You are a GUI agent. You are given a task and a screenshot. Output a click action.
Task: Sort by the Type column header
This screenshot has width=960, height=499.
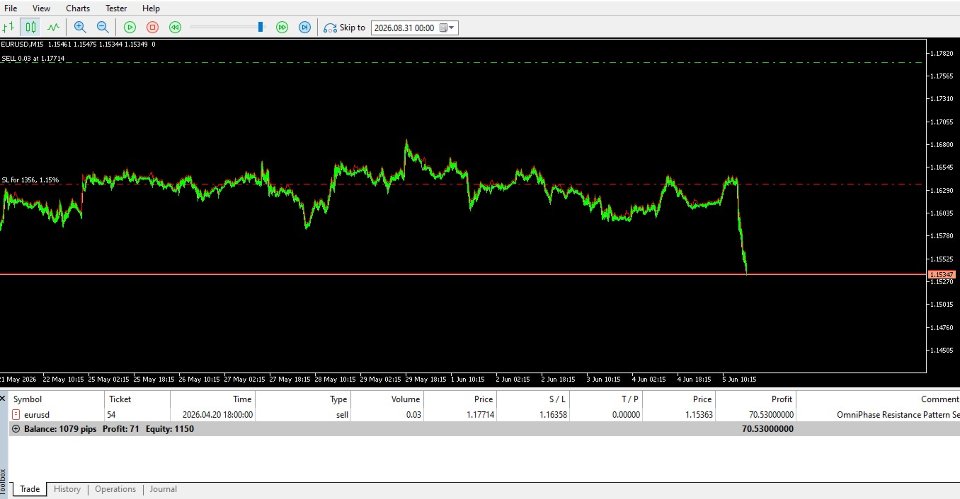coord(302,399)
